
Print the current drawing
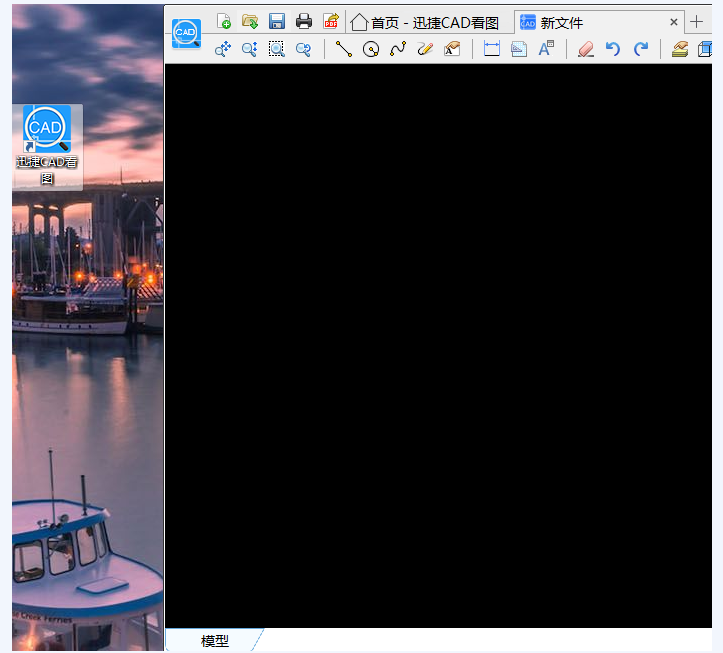tap(304, 22)
